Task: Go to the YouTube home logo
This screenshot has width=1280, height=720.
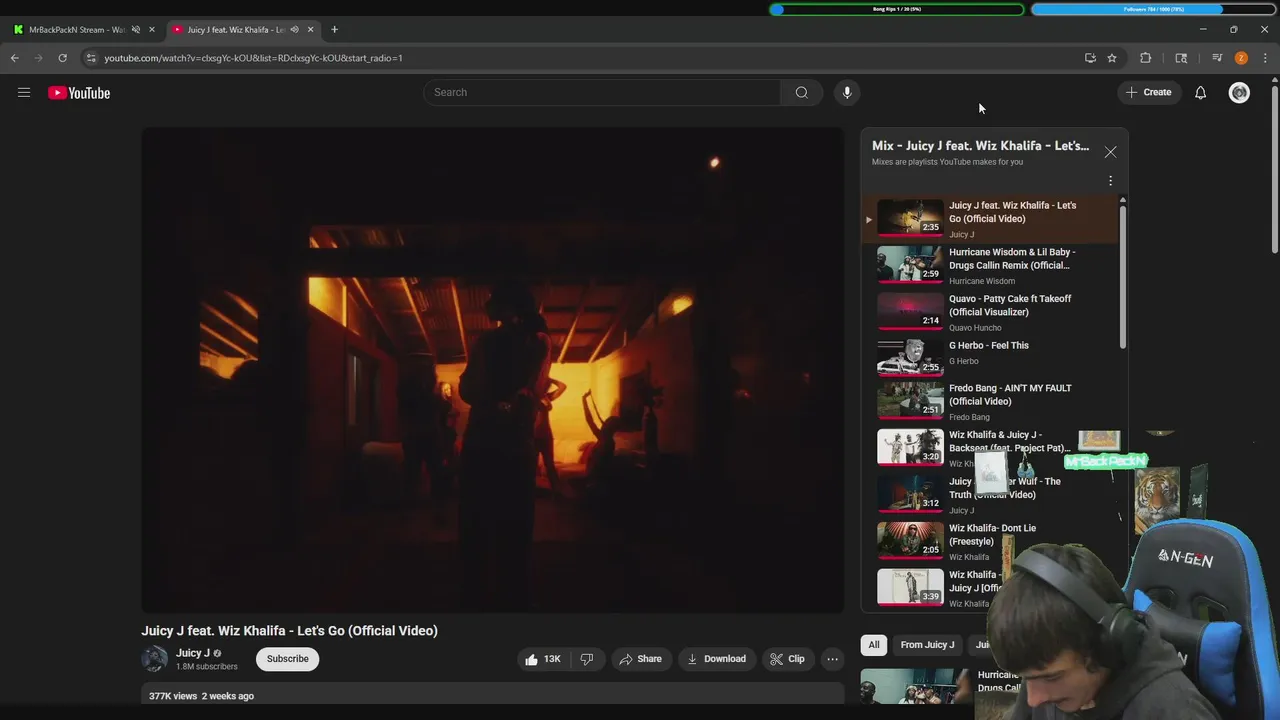Action: (x=79, y=93)
